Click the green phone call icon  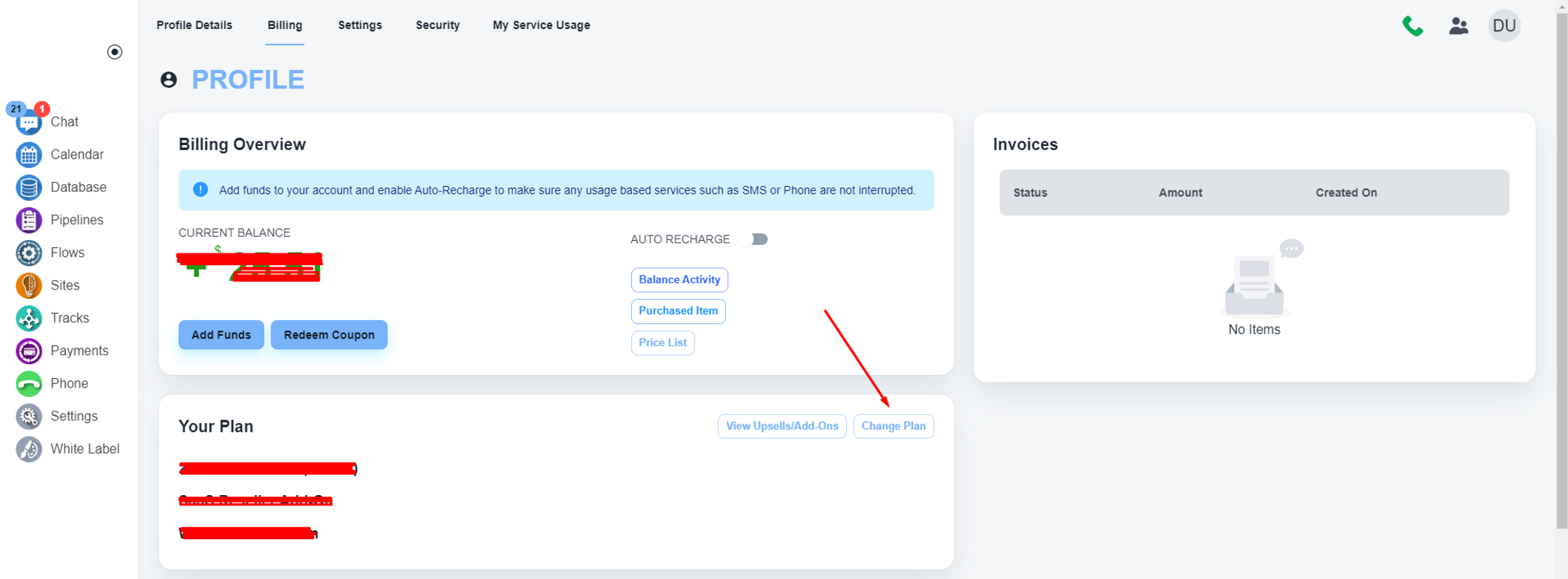point(1413,26)
